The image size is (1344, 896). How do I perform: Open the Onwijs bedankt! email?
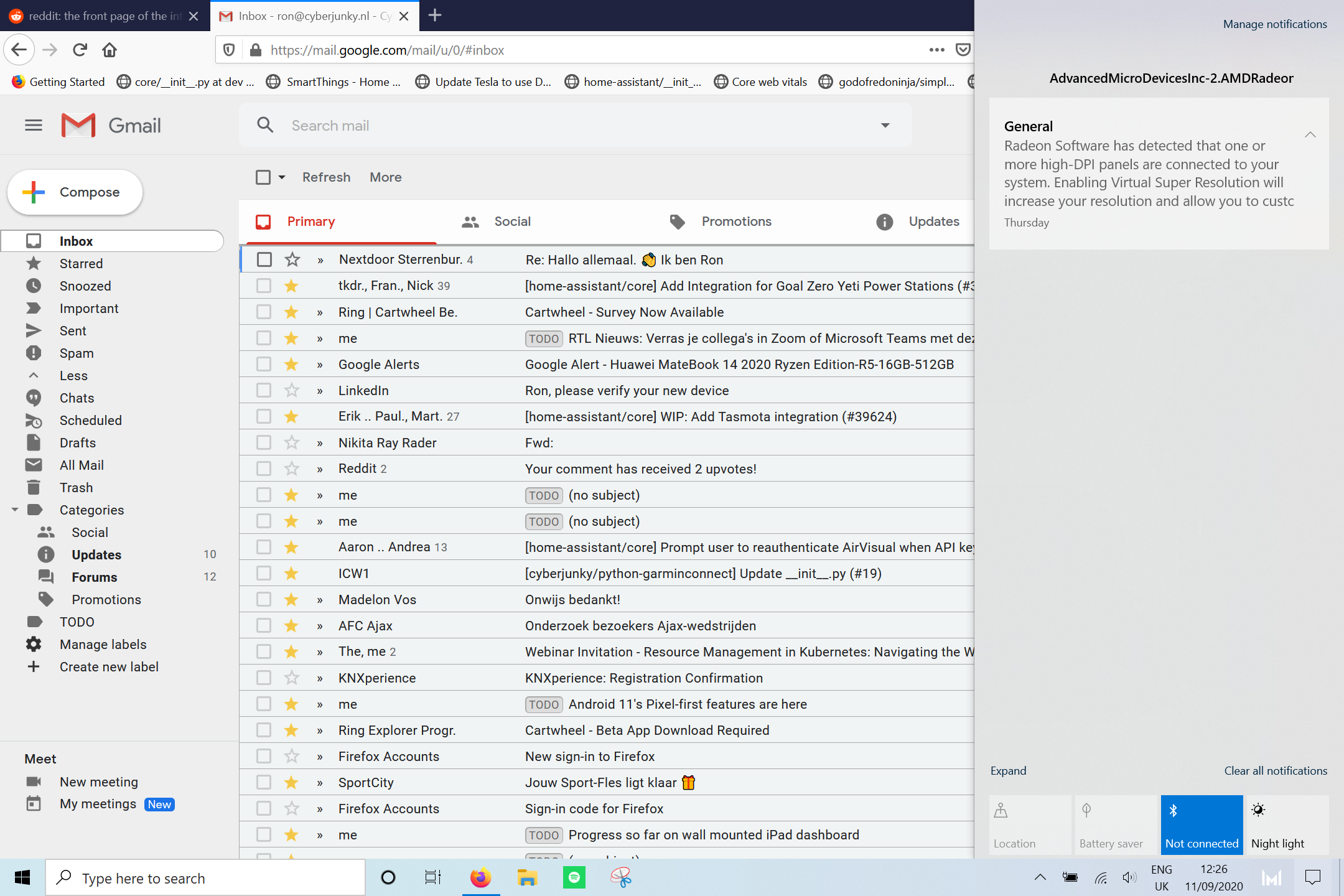572,600
